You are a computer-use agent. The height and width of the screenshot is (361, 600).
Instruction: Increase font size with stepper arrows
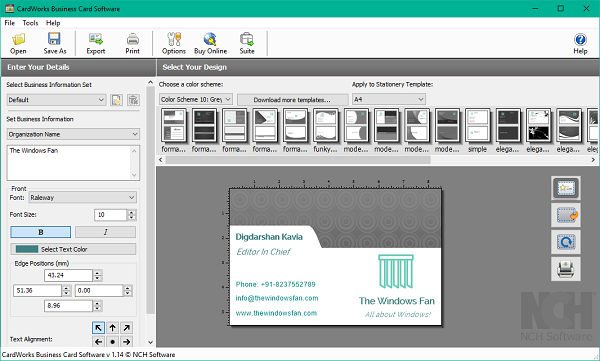pos(132,215)
